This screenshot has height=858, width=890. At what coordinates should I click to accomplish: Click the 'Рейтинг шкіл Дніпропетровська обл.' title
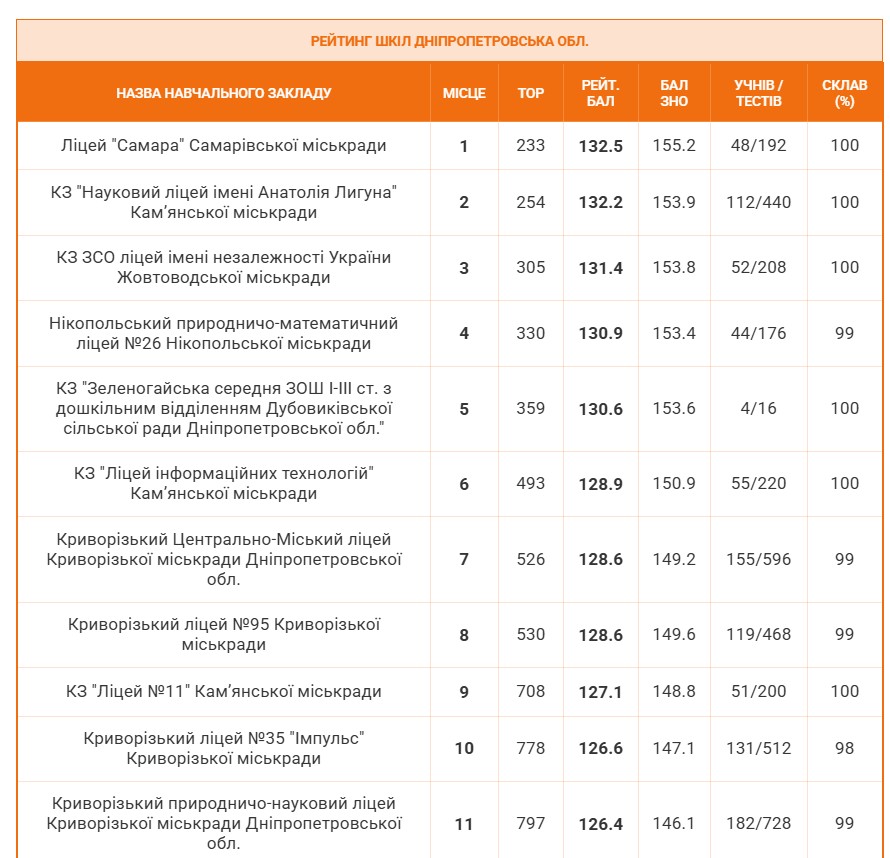point(449,41)
